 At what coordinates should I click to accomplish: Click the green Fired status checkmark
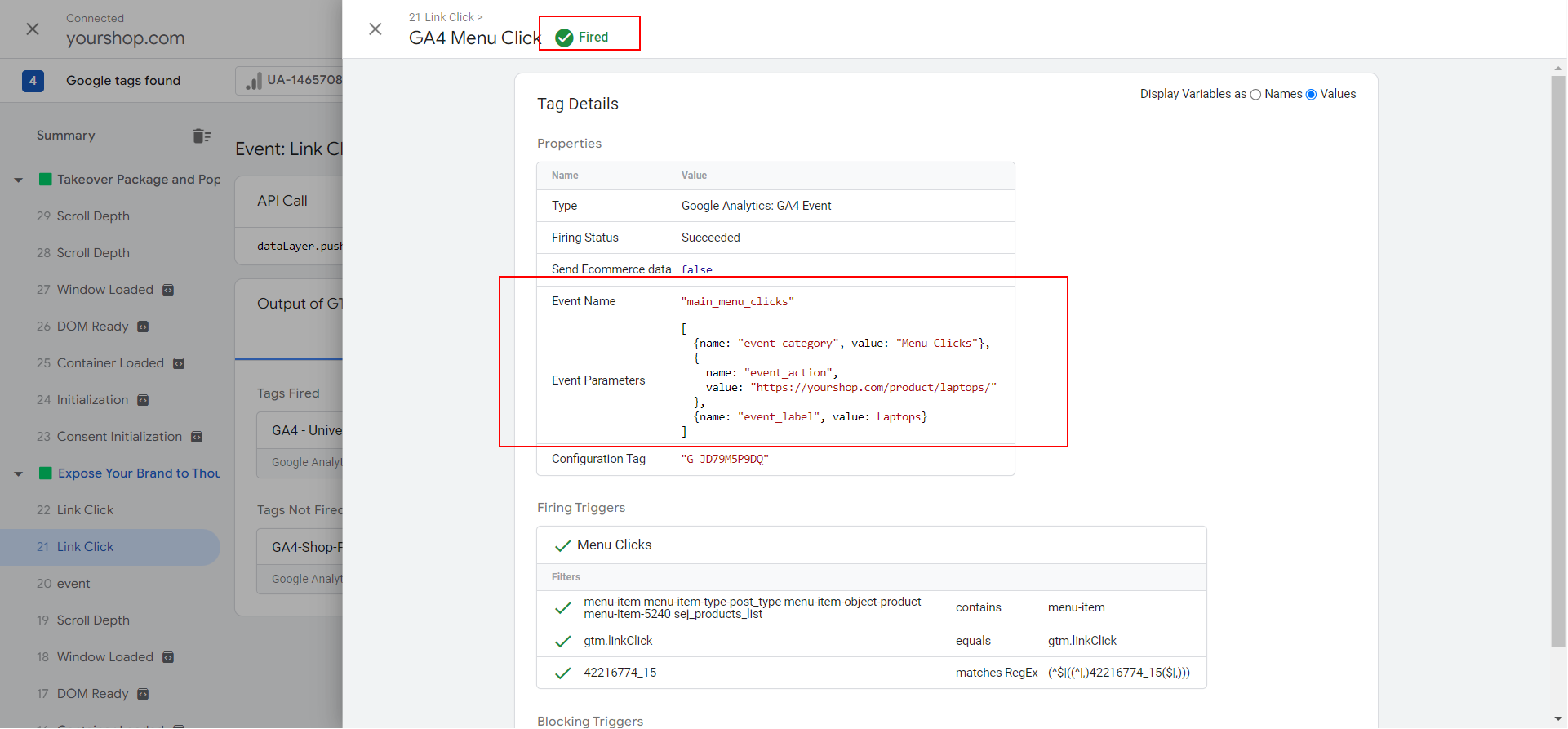click(x=564, y=38)
